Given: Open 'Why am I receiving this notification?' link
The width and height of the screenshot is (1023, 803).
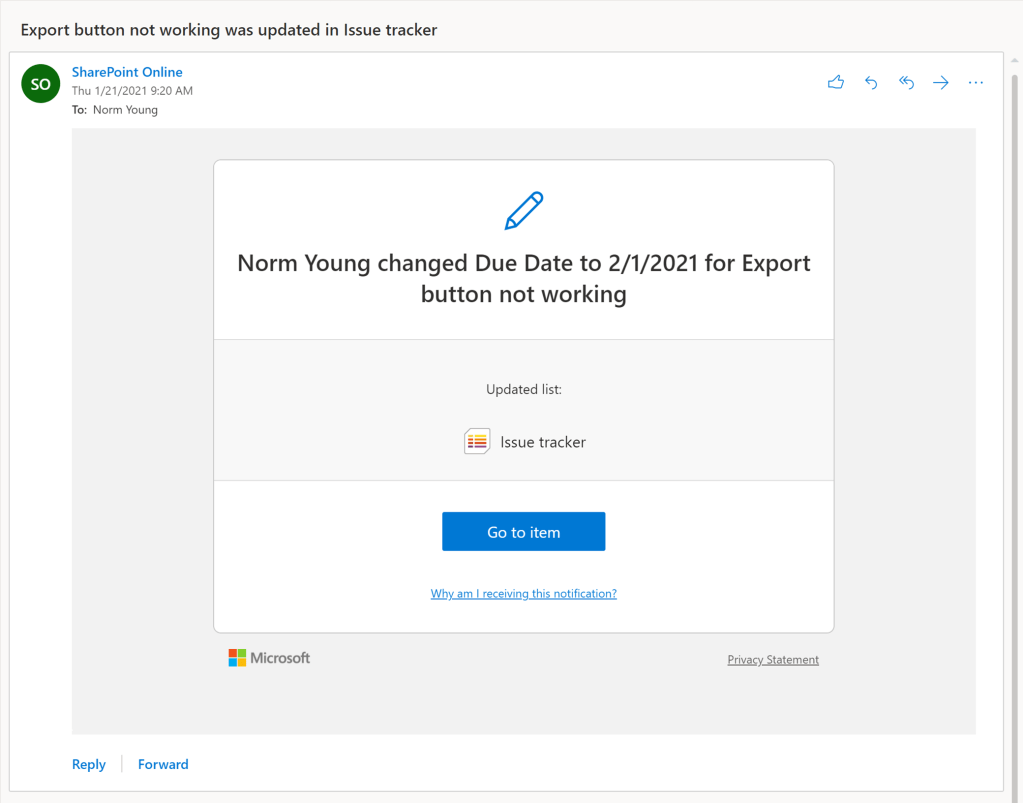Looking at the screenshot, I should click(523, 593).
